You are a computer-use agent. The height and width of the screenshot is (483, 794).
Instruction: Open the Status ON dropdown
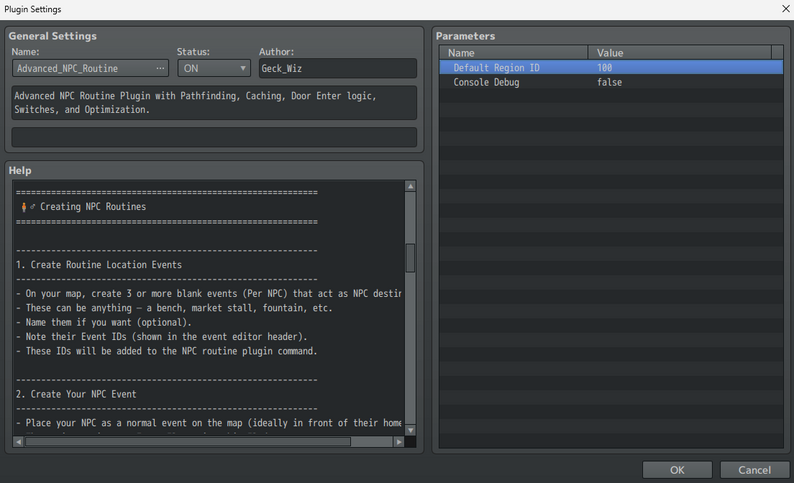click(214, 68)
